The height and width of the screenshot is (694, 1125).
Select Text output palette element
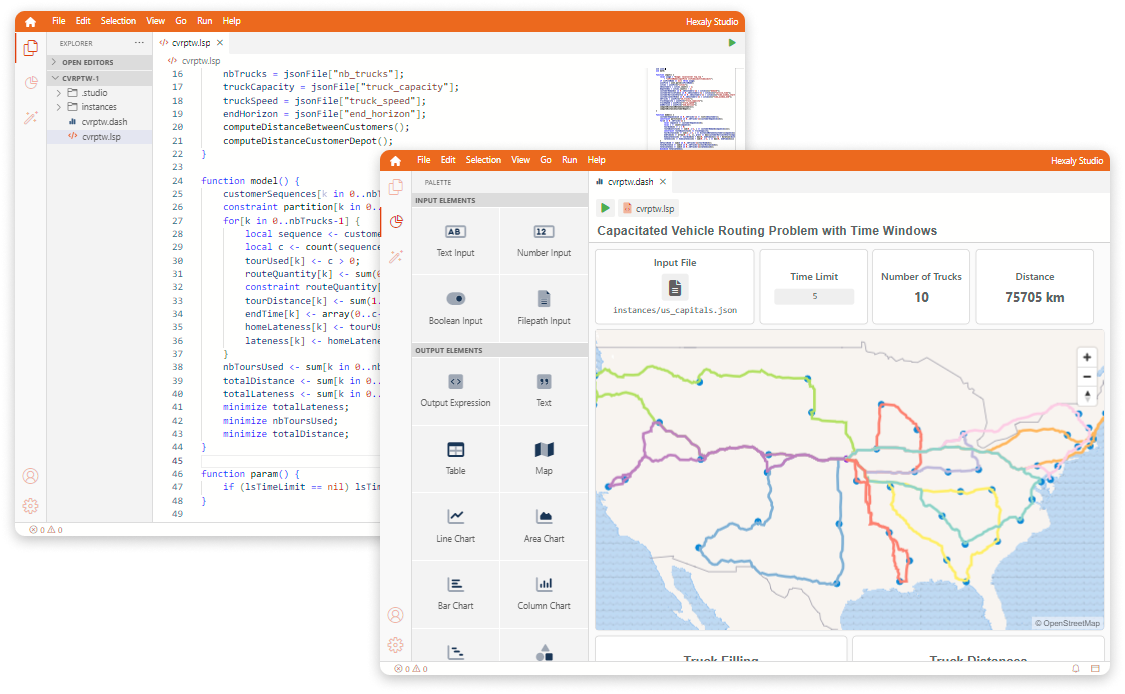point(544,390)
